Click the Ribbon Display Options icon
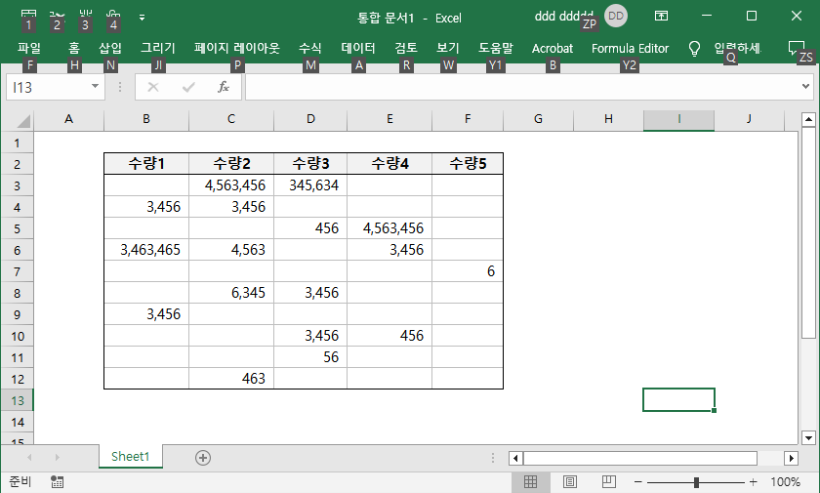The image size is (820, 493). (661, 16)
